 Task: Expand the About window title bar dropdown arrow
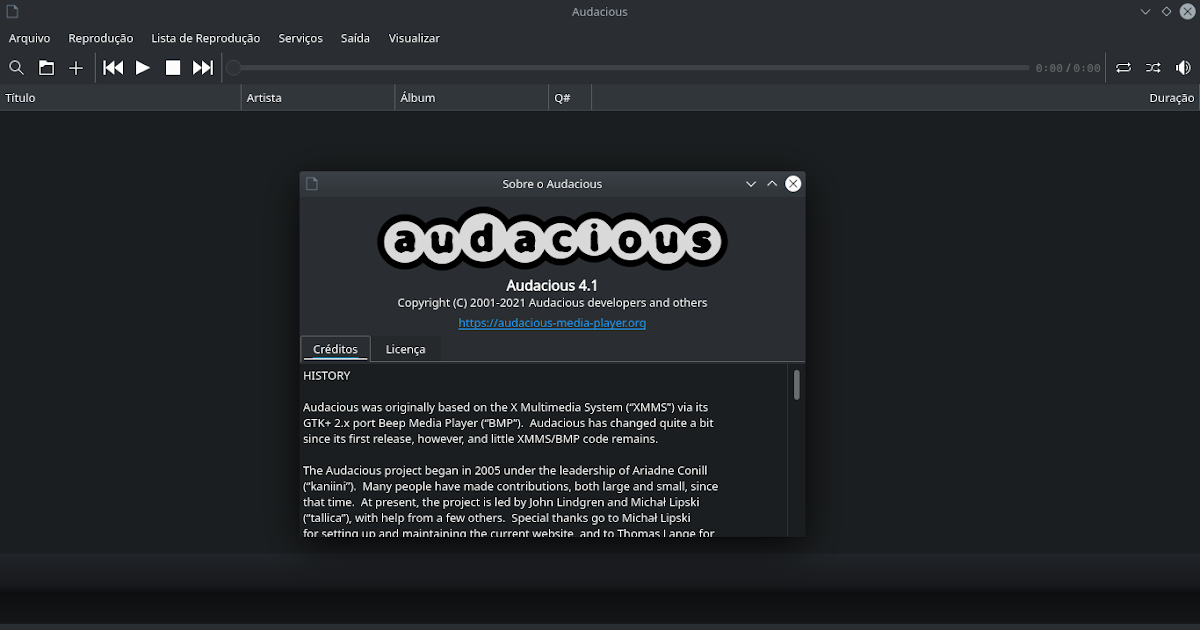pyautogui.click(x=750, y=183)
